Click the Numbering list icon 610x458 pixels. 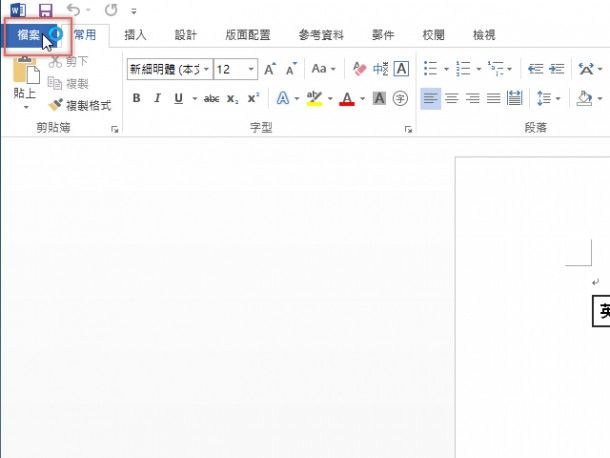tap(463, 69)
